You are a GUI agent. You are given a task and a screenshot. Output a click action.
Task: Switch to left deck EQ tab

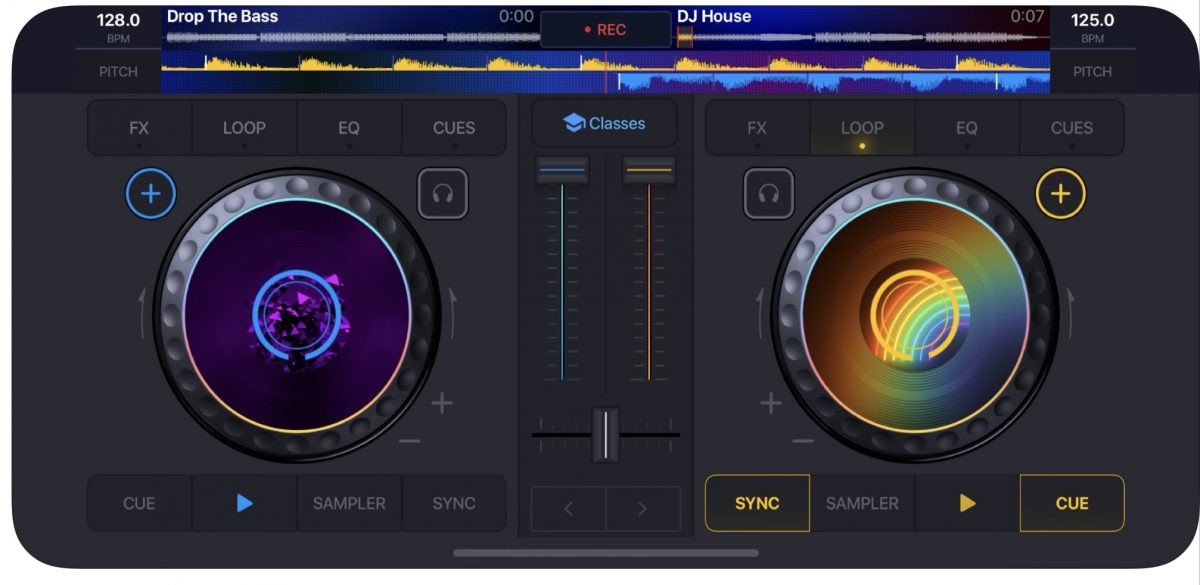(x=348, y=128)
